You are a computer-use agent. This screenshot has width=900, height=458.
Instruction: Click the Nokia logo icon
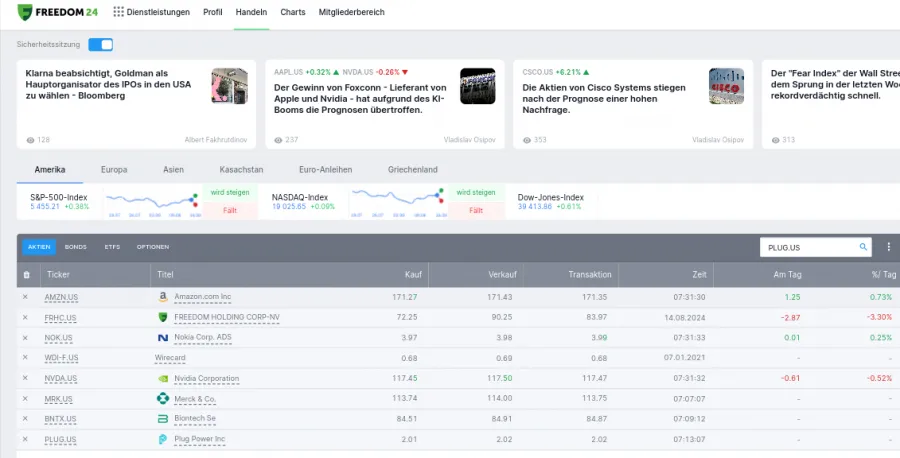pos(163,337)
